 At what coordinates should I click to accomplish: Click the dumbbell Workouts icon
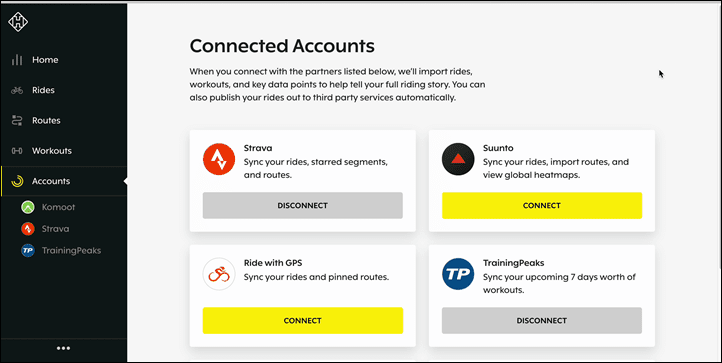click(17, 151)
